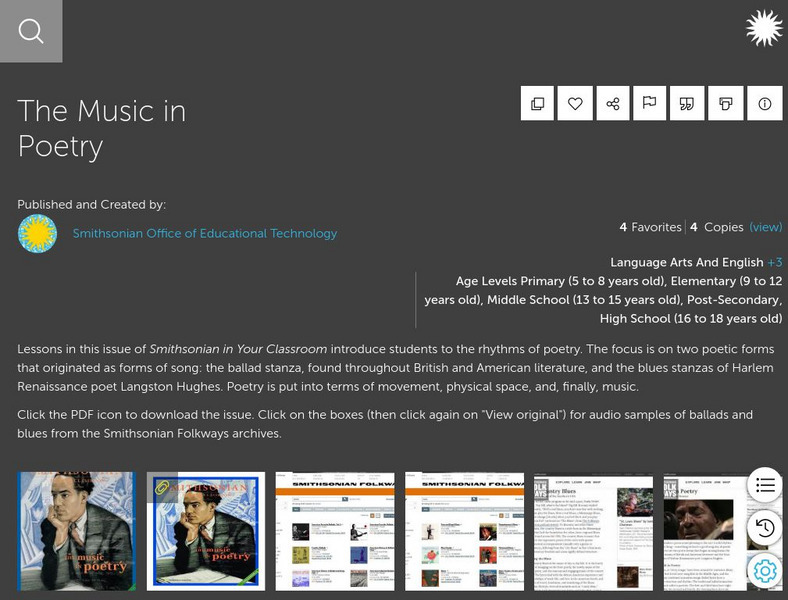The image size is (788, 600).
Task: Click the Smithsonian sunburst logo
Action: point(765,28)
